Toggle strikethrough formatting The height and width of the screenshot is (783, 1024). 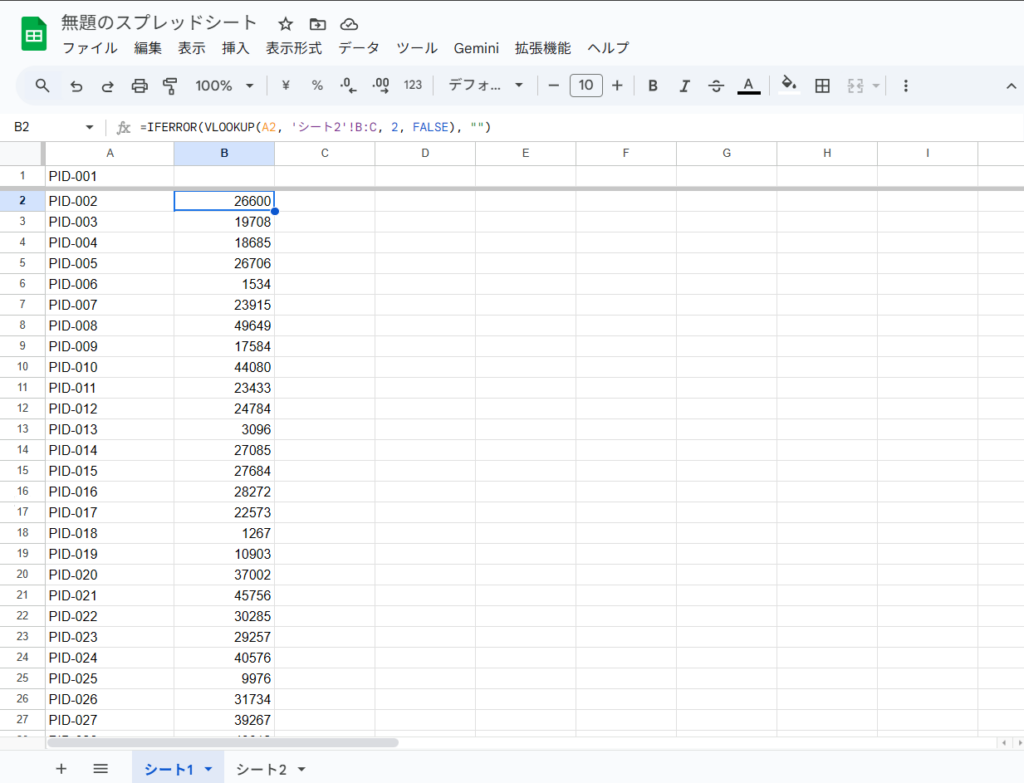pyautogui.click(x=716, y=86)
